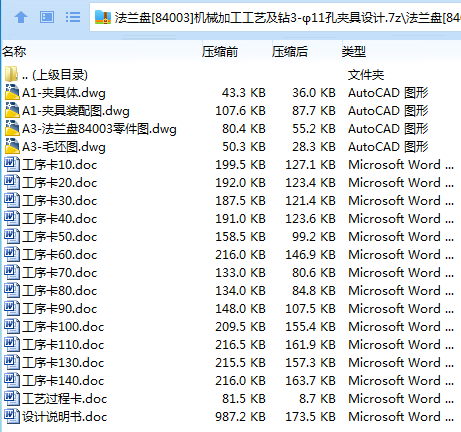
Task: Click the Word icon of 工序卡80.doc
Action: click(12, 290)
